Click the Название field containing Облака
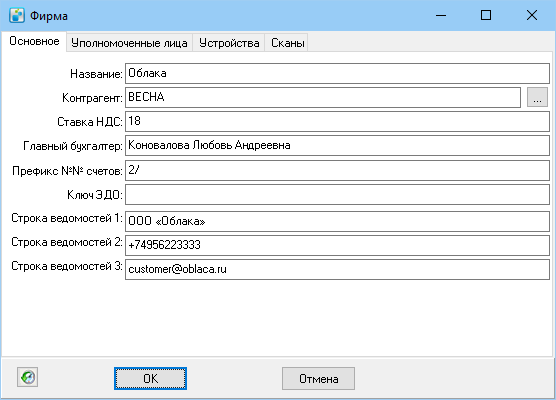Viewport: 556px width, 400px height. coord(337,73)
